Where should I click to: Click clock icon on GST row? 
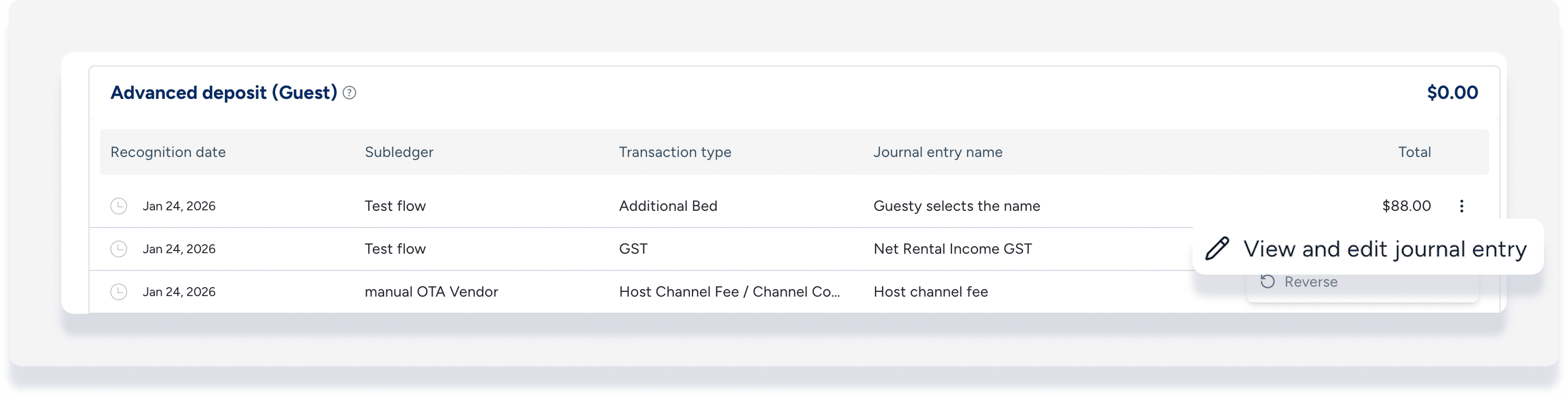click(119, 249)
